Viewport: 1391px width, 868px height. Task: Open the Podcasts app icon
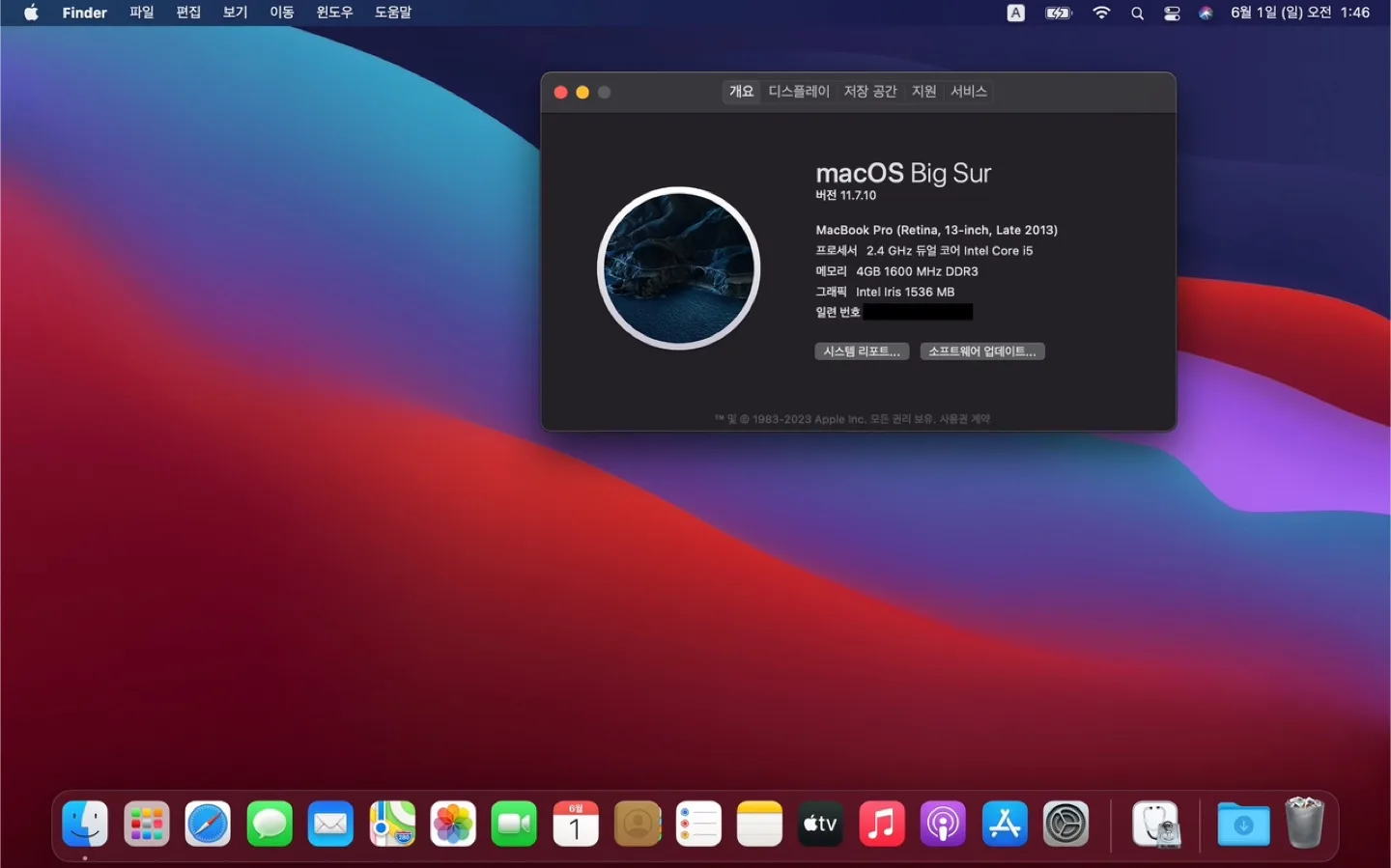943,825
